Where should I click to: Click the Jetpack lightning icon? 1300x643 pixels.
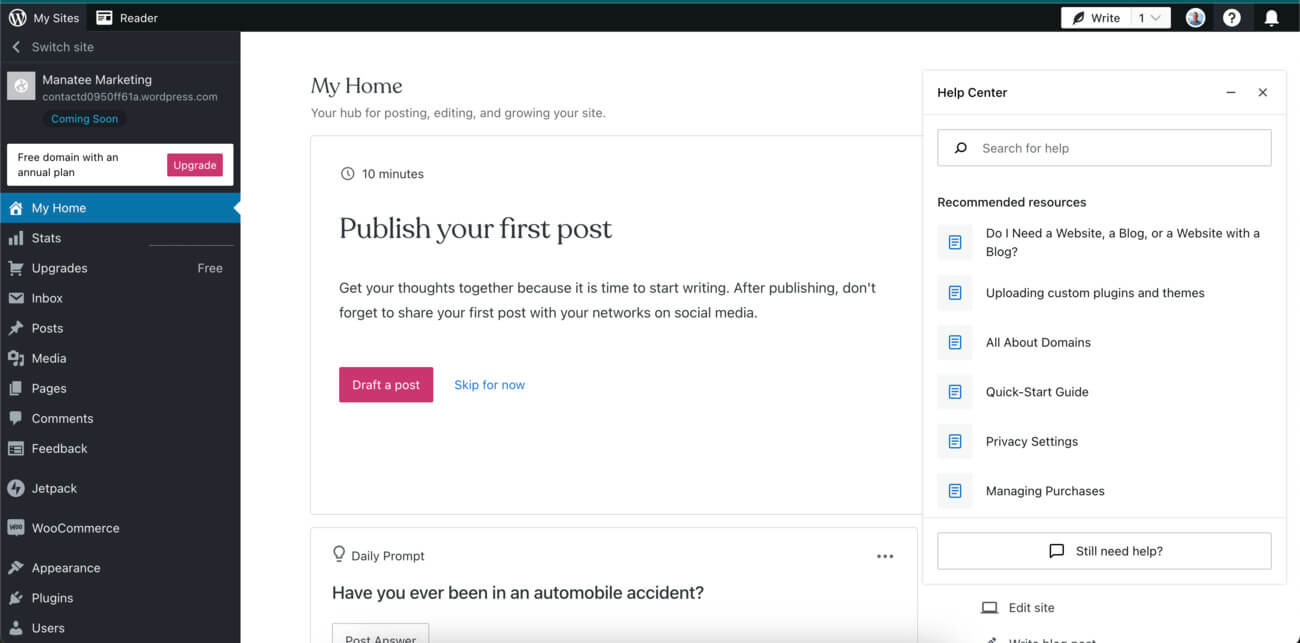[x=16, y=488]
